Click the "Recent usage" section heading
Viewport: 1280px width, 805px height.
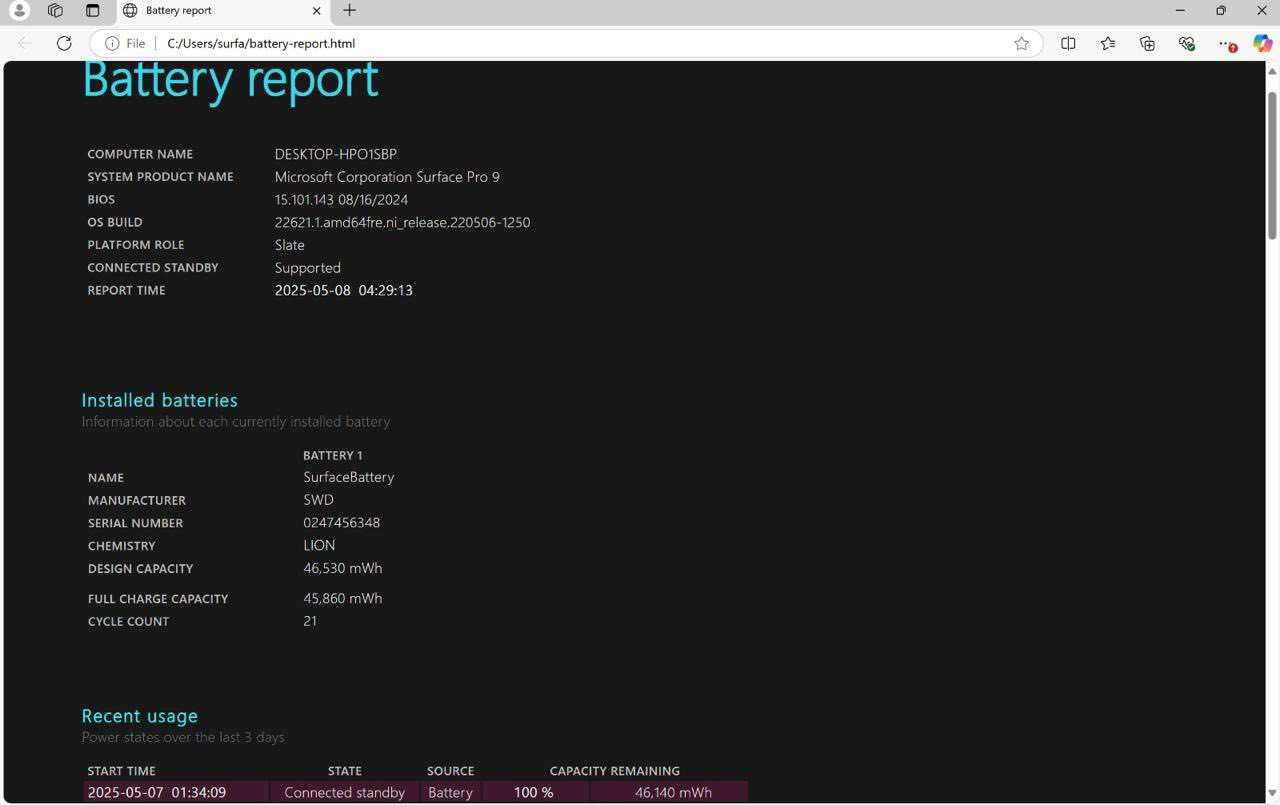pos(140,716)
